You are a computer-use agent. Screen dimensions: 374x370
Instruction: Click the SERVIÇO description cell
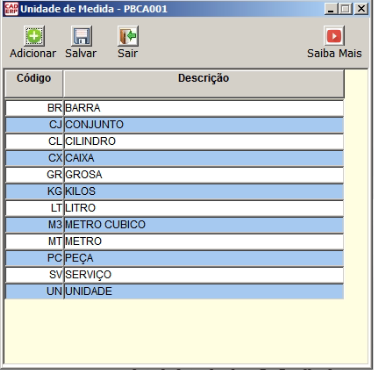tap(204, 275)
